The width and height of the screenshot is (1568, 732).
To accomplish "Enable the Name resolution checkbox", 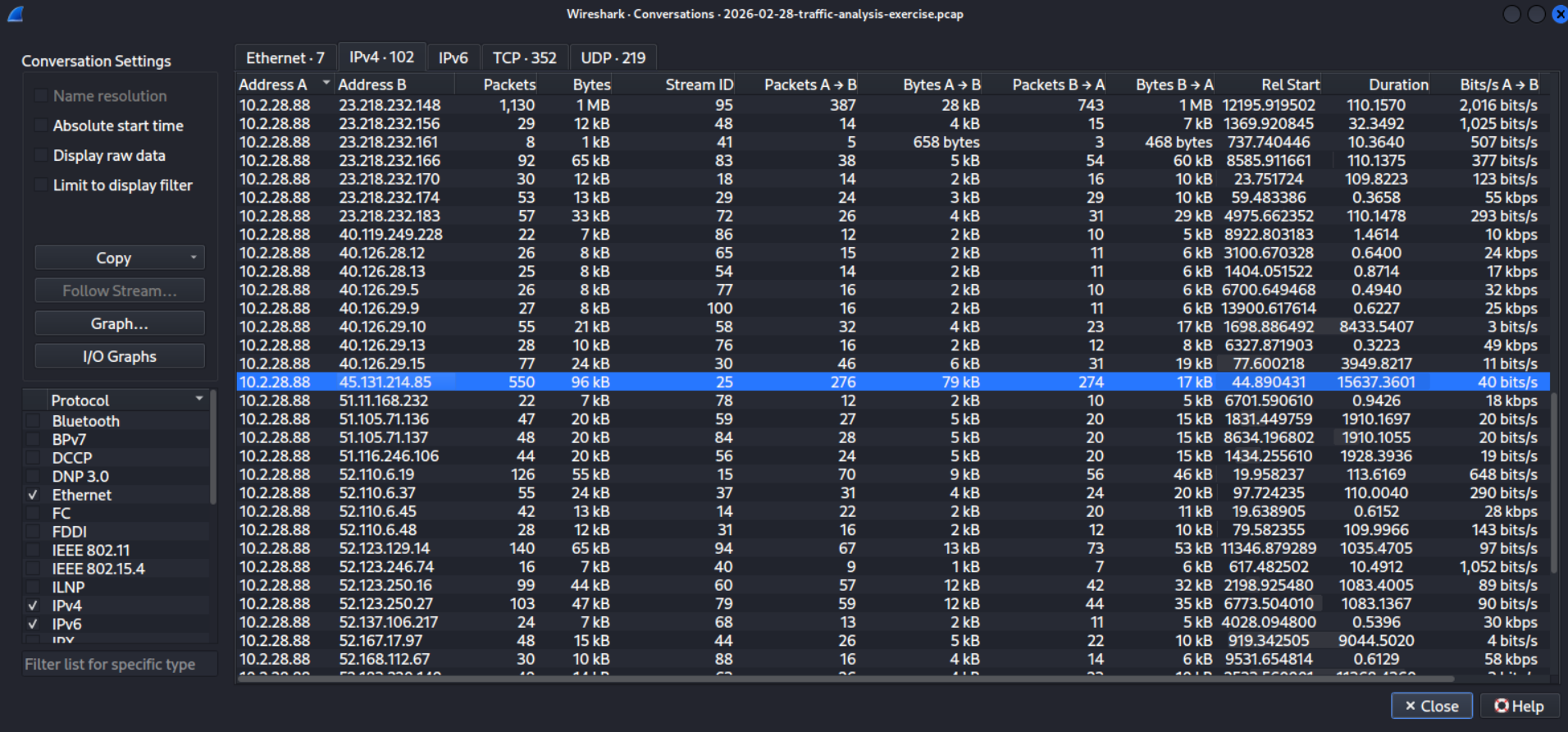I will pos(41,96).
